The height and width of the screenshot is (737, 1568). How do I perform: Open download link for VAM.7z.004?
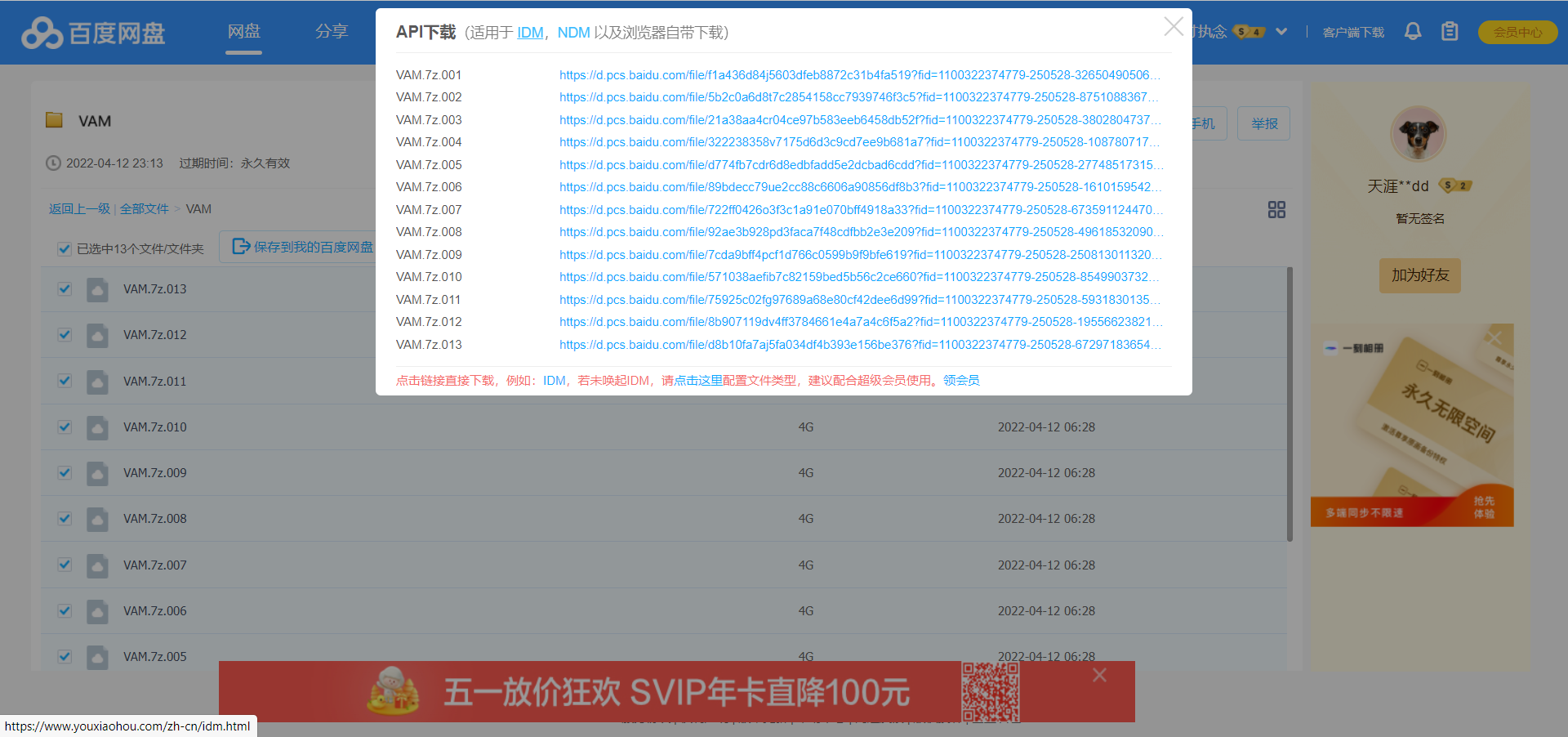click(x=860, y=142)
